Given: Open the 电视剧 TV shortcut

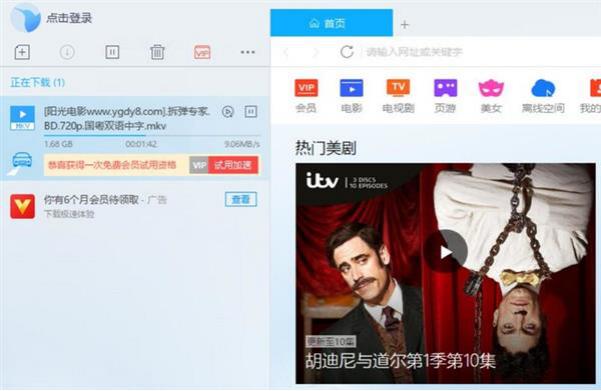Looking at the screenshot, I should (x=398, y=96).
